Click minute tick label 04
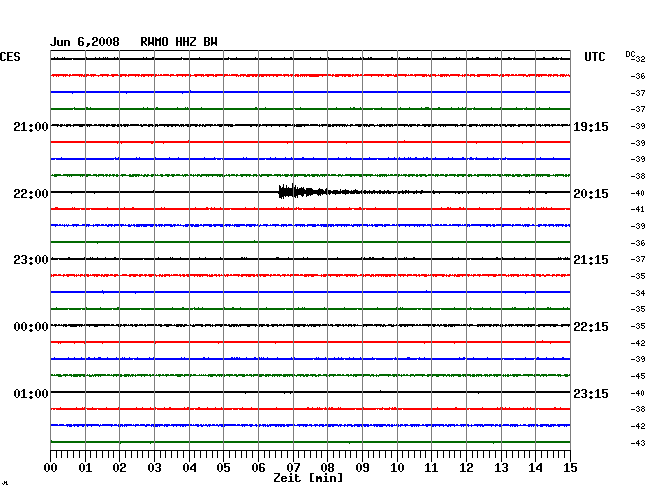650x494 pixels. (189, 468)
